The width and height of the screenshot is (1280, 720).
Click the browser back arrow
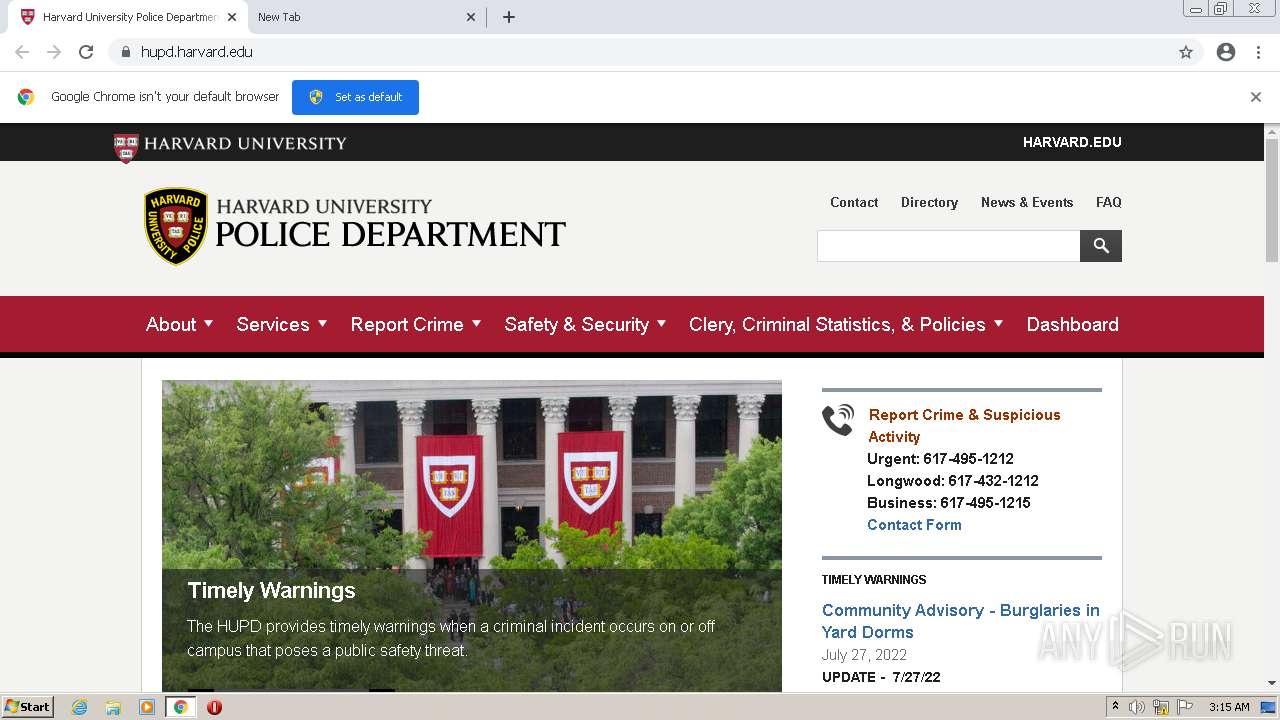[x=22, y=52]
